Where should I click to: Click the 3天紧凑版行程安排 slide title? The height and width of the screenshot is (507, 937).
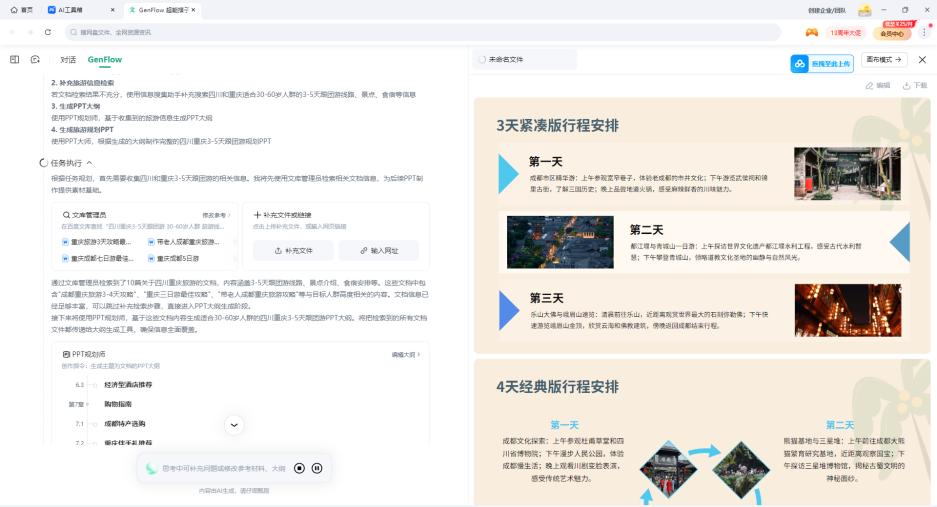558,126
